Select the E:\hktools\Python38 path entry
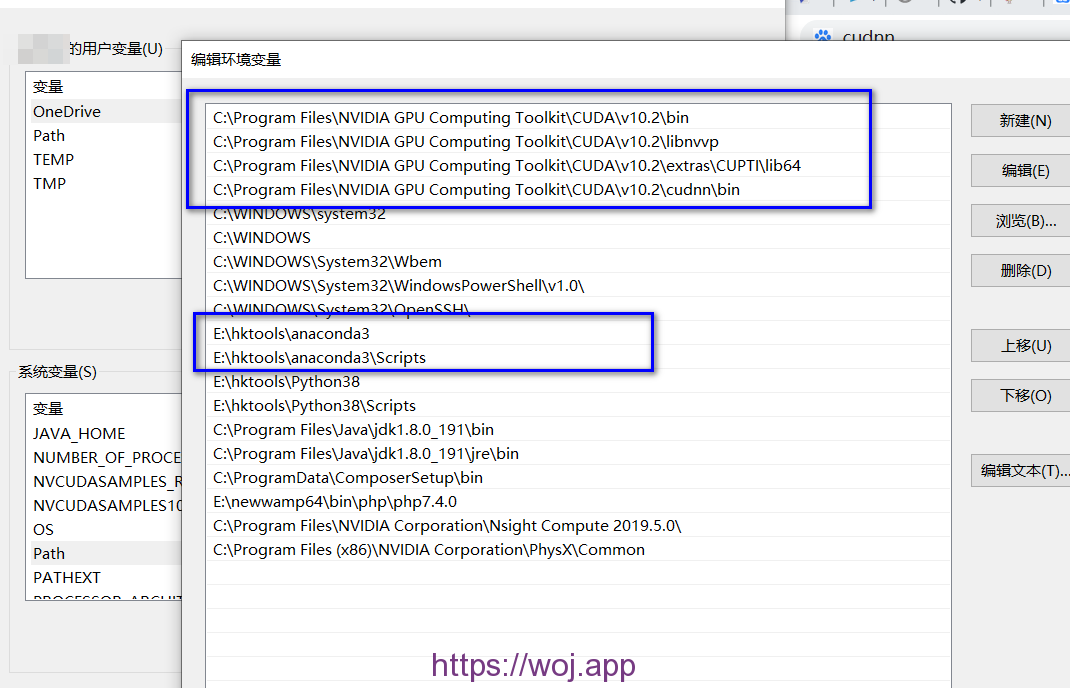This screenshot has width=1070, height=688. click(x=290, y=381)
